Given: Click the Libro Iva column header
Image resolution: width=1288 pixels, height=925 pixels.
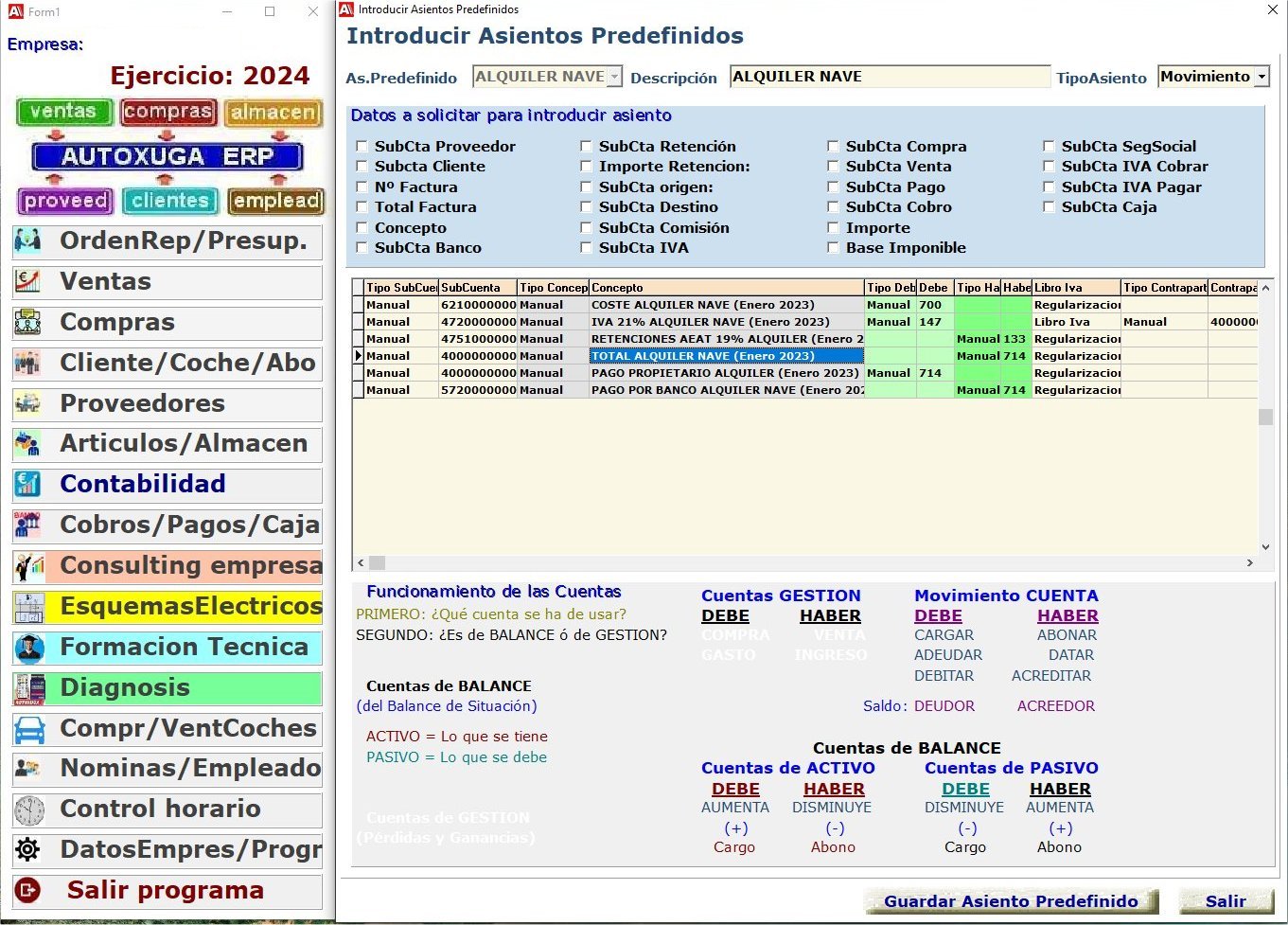Looking at the screenshot, I should click(x=1076, y=288).
